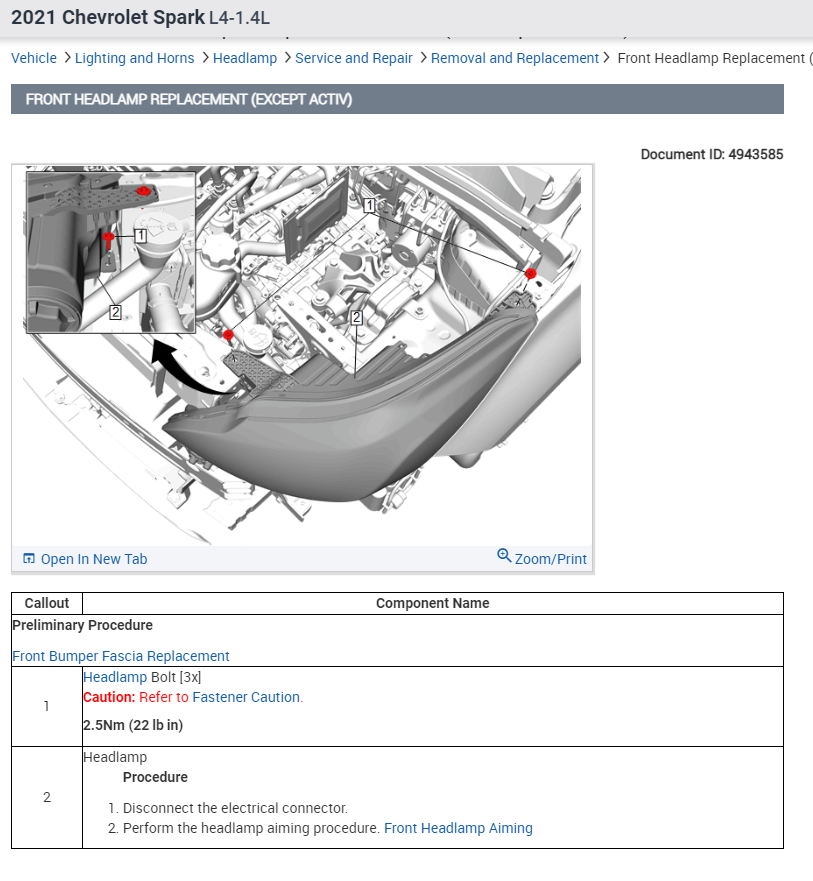Click the Zoom/Print magnifier icon
The height and width of the screenshot is (881, 813).
(504, 556)
